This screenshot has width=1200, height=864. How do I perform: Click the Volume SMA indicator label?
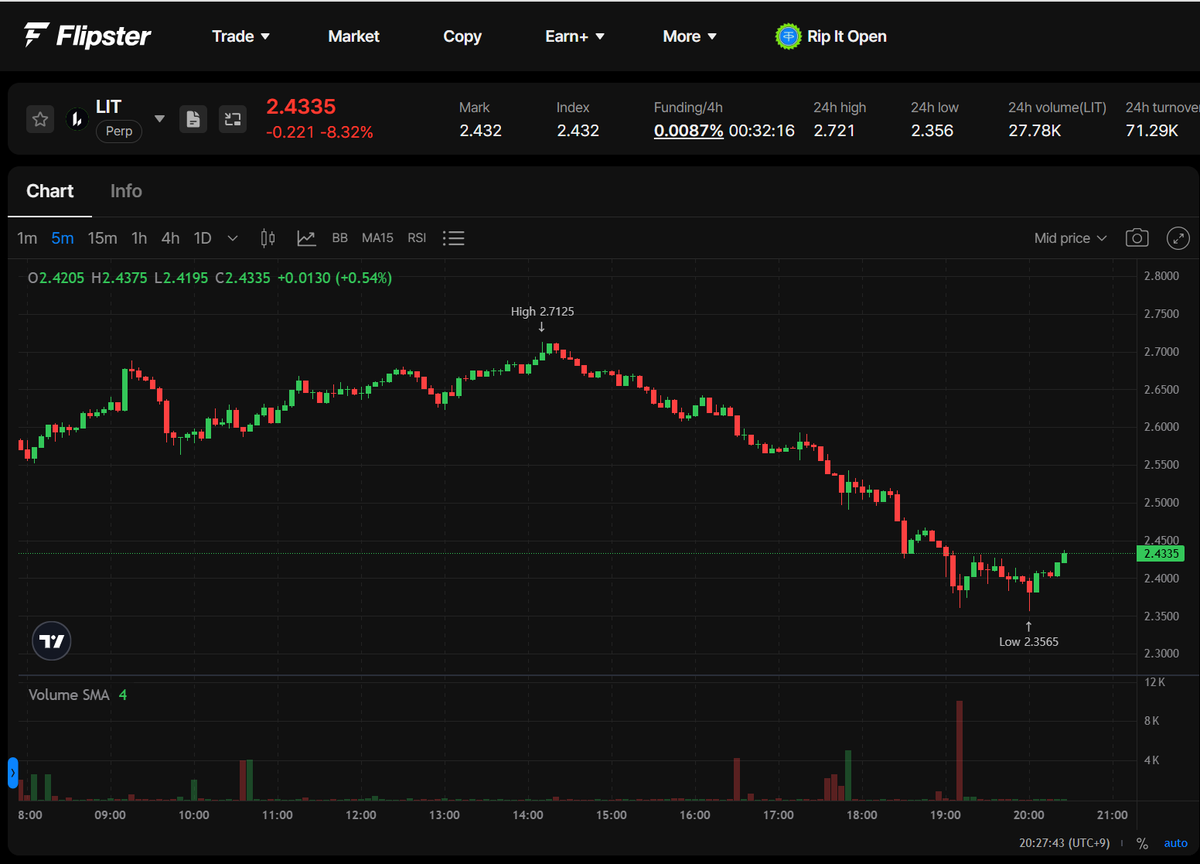(x=70, y=695)
